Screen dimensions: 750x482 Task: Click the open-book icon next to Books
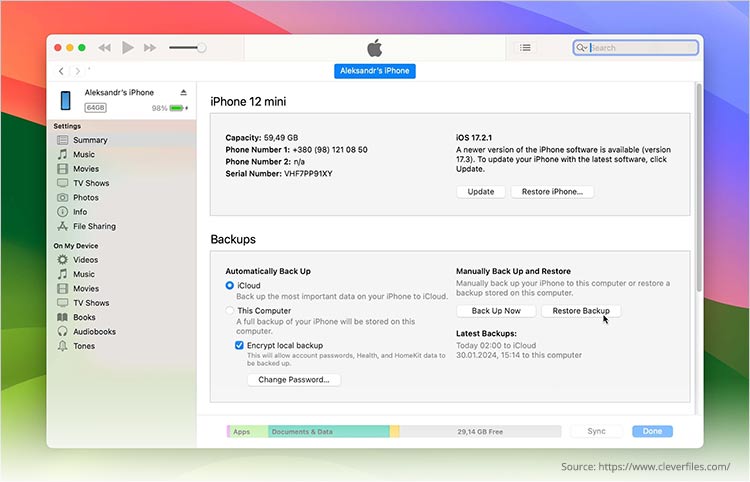pyautogui.click(x=62, y=317)
